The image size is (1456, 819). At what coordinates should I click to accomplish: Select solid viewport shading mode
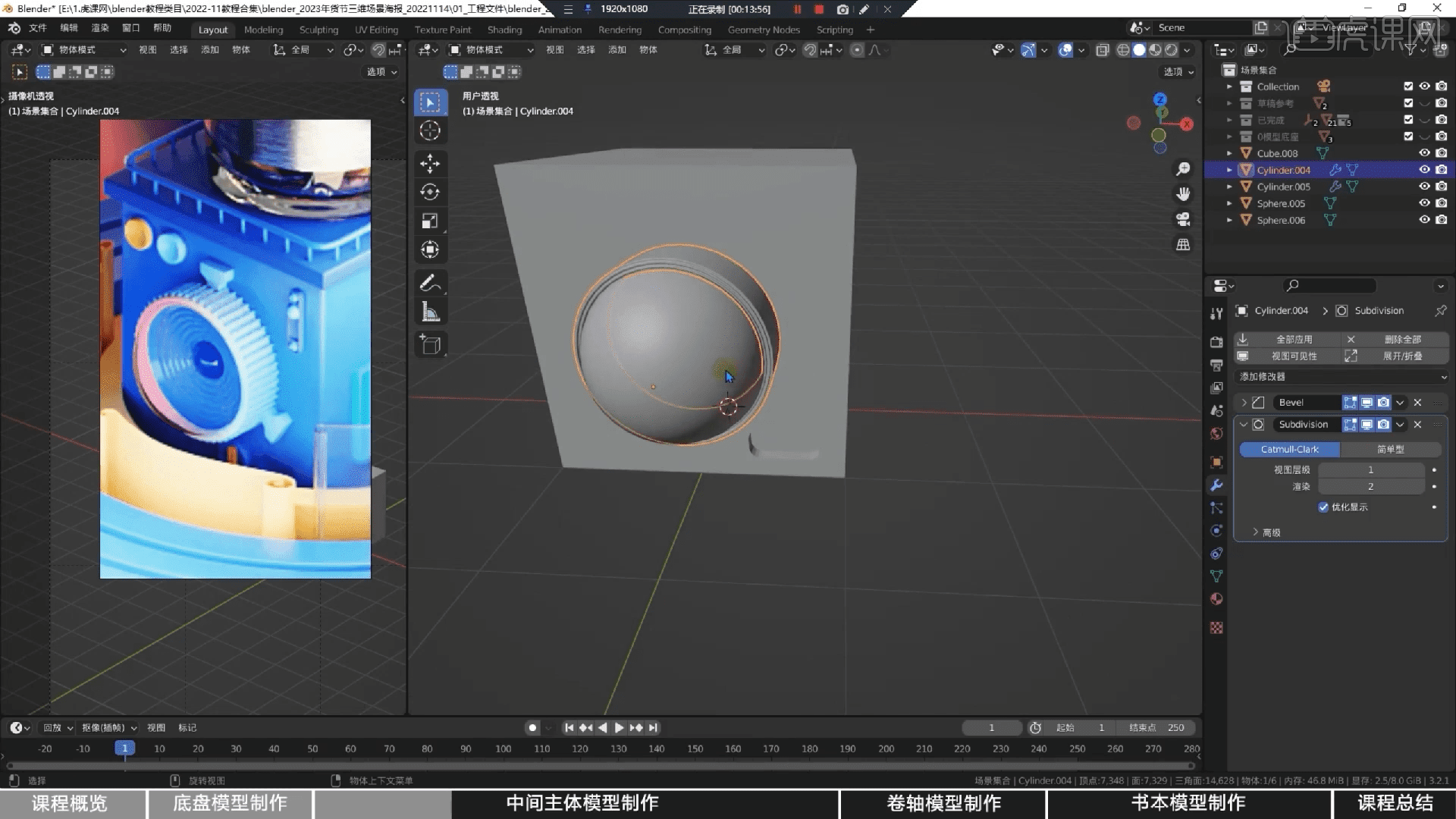(x=1139, y=50)
